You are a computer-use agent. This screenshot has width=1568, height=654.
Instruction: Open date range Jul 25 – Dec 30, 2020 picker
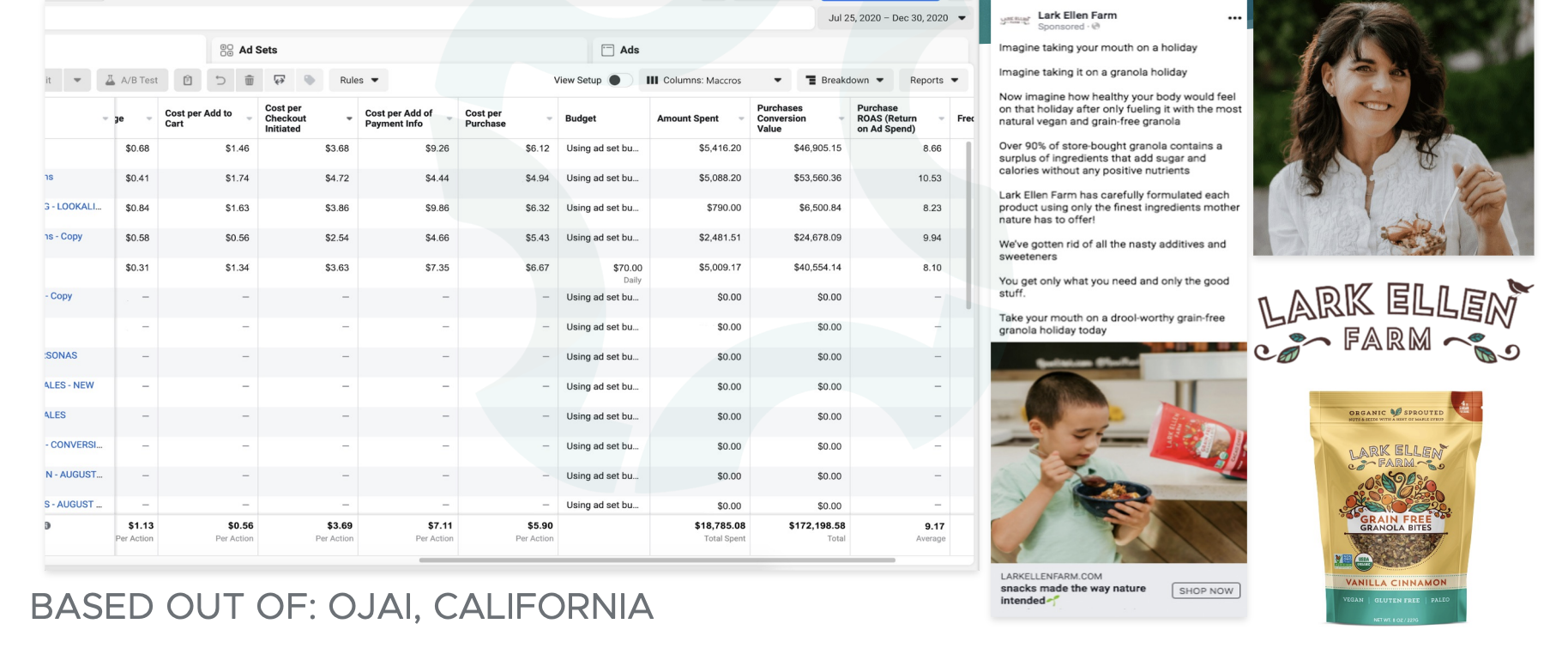[896, 18]
